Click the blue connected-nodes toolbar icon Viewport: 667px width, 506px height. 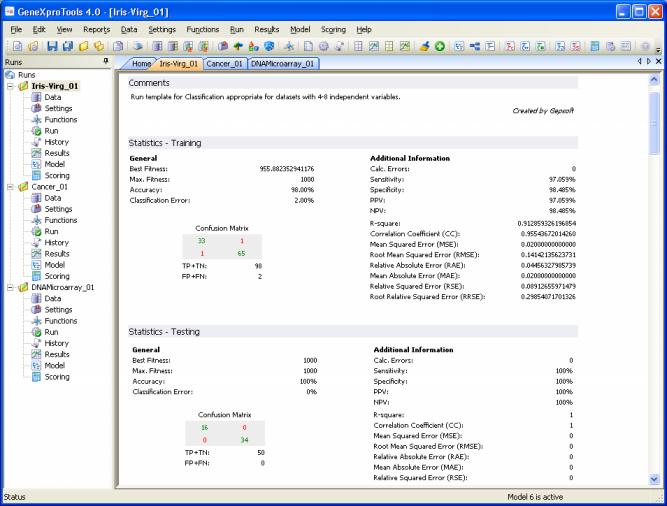pyautogui.click(x=475, y=46)
